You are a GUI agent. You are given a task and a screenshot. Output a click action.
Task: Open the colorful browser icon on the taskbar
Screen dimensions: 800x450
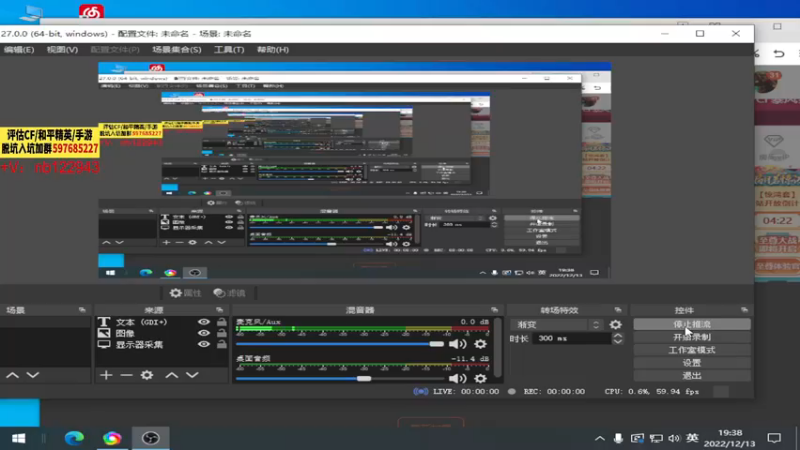(x=112, y=438)
